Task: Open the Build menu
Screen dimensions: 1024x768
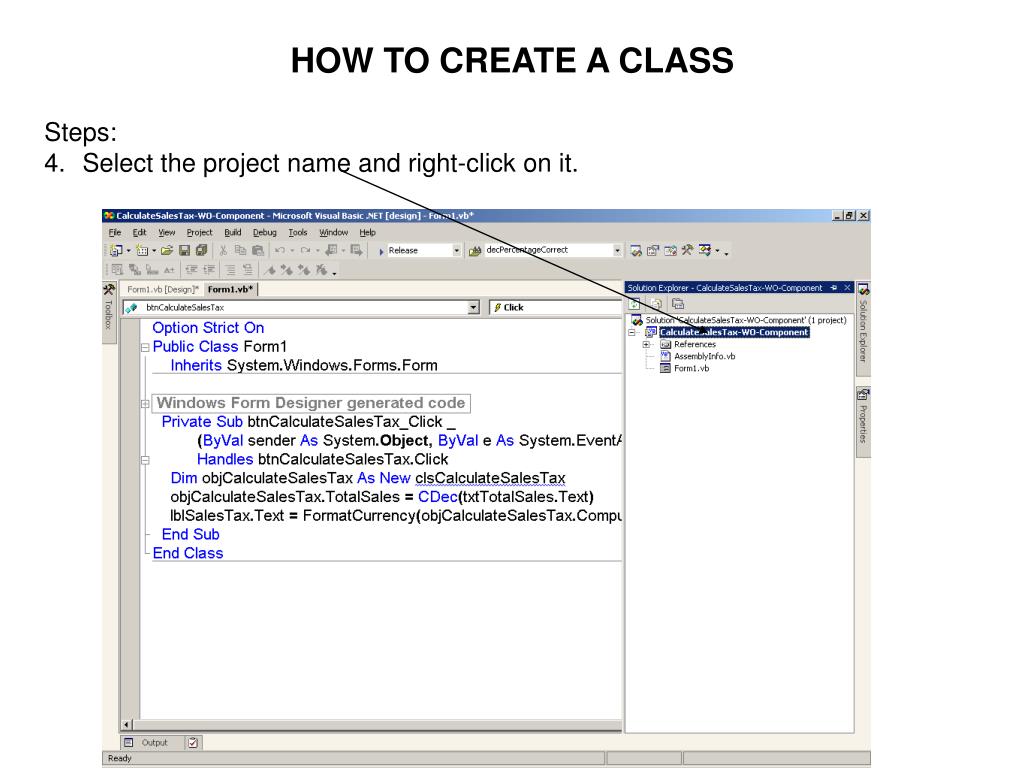Action: tap(232, 232)
